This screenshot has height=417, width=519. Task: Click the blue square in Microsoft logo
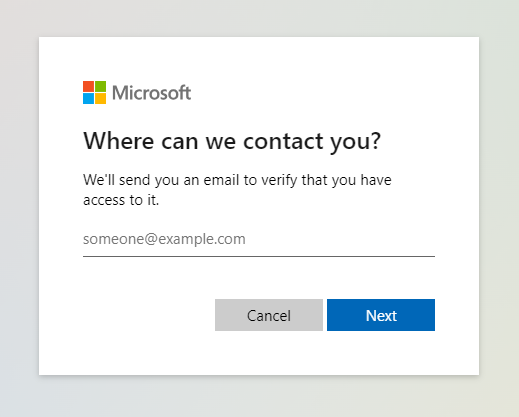tap(88, 98)
